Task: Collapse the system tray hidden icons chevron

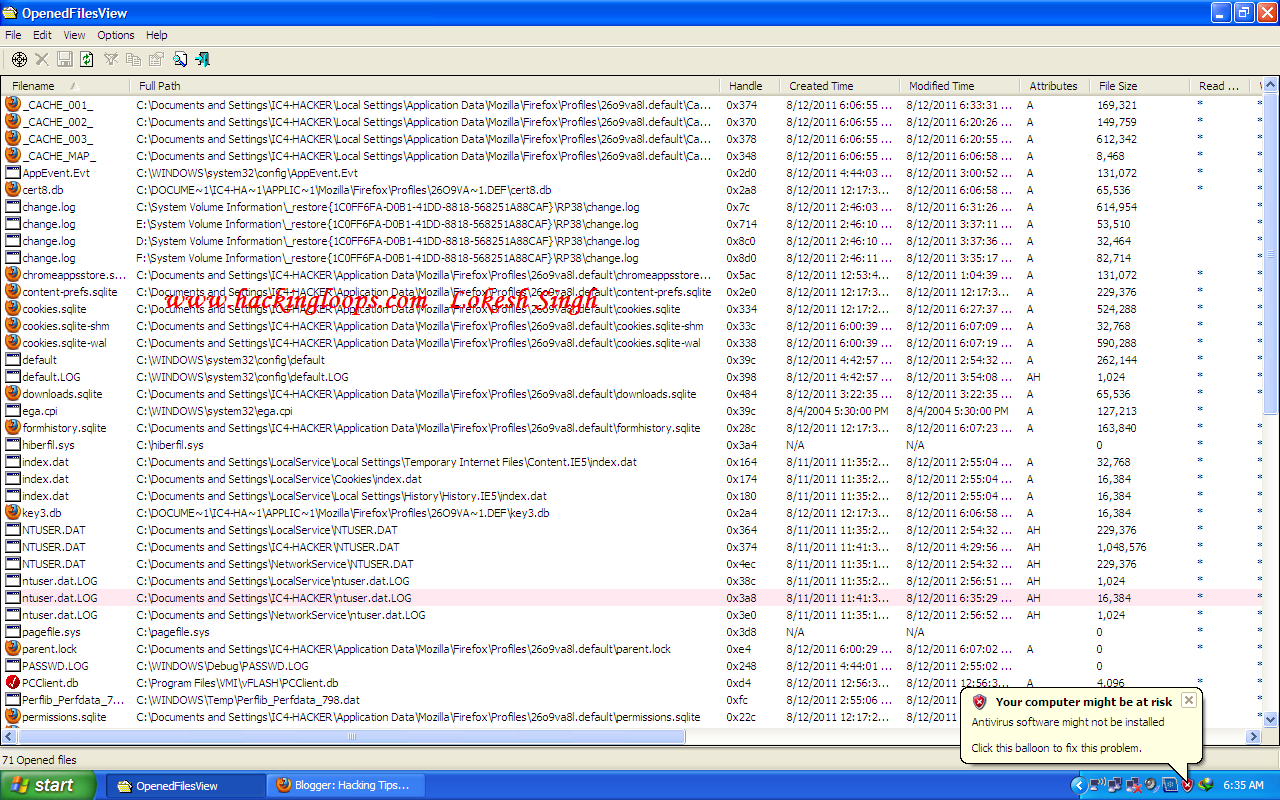Action: [1080, 785]
